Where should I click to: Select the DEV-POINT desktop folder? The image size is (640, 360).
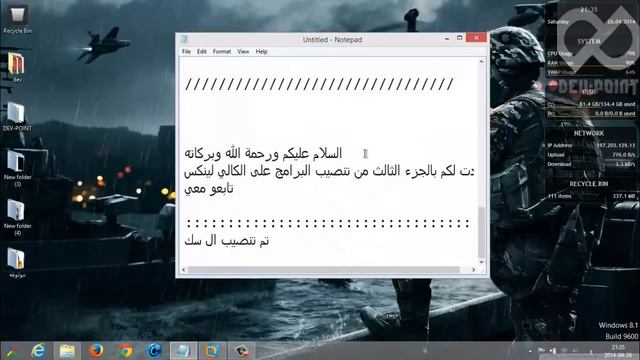17,116
